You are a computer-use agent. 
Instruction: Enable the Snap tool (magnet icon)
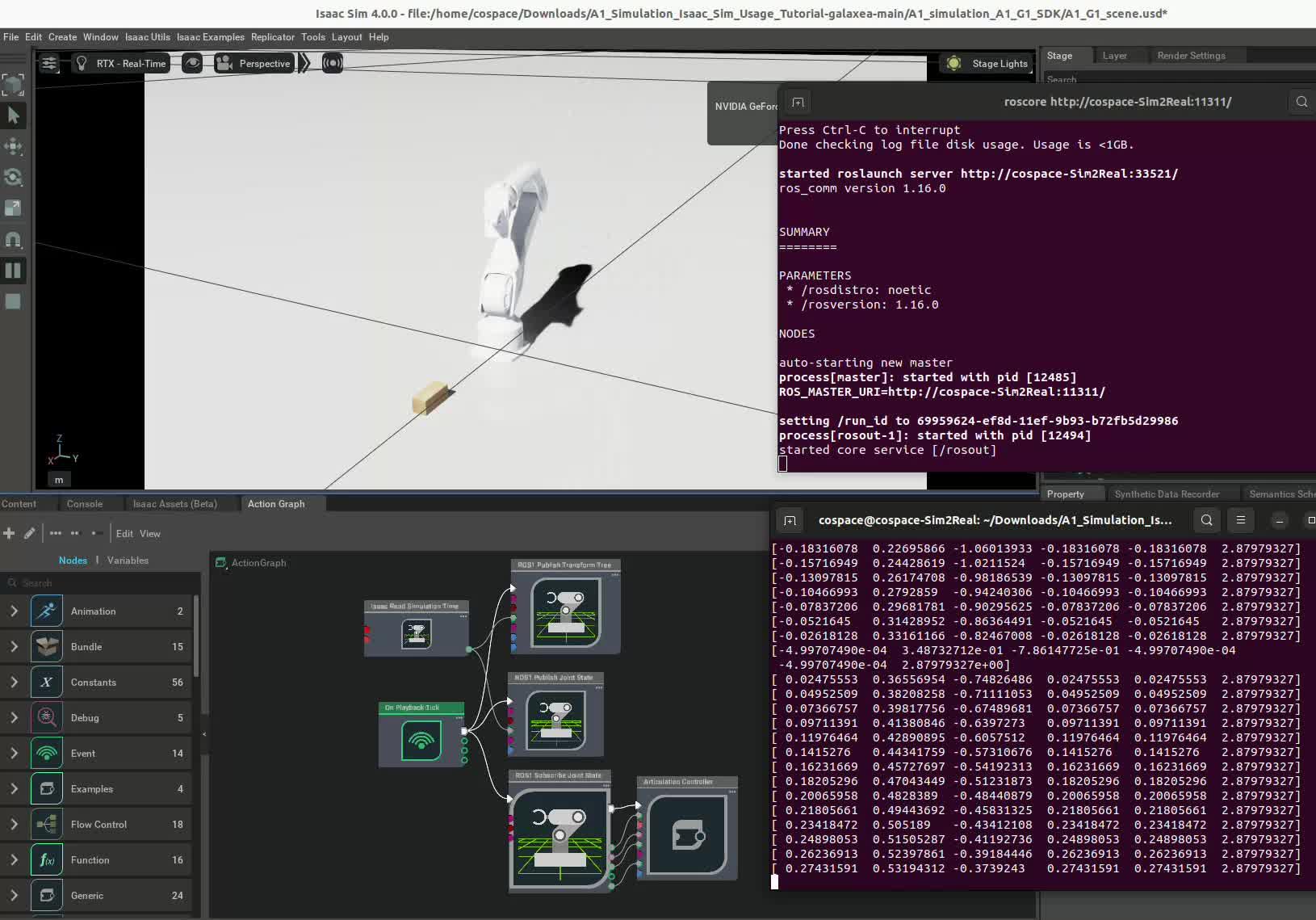(14, 239)
